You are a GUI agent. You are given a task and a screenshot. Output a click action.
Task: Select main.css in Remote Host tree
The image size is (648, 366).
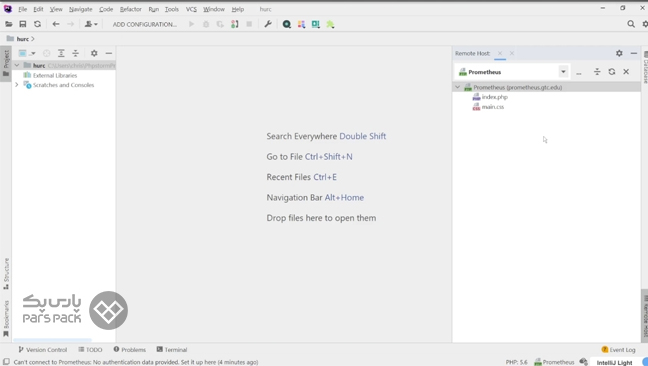point(492,107)
